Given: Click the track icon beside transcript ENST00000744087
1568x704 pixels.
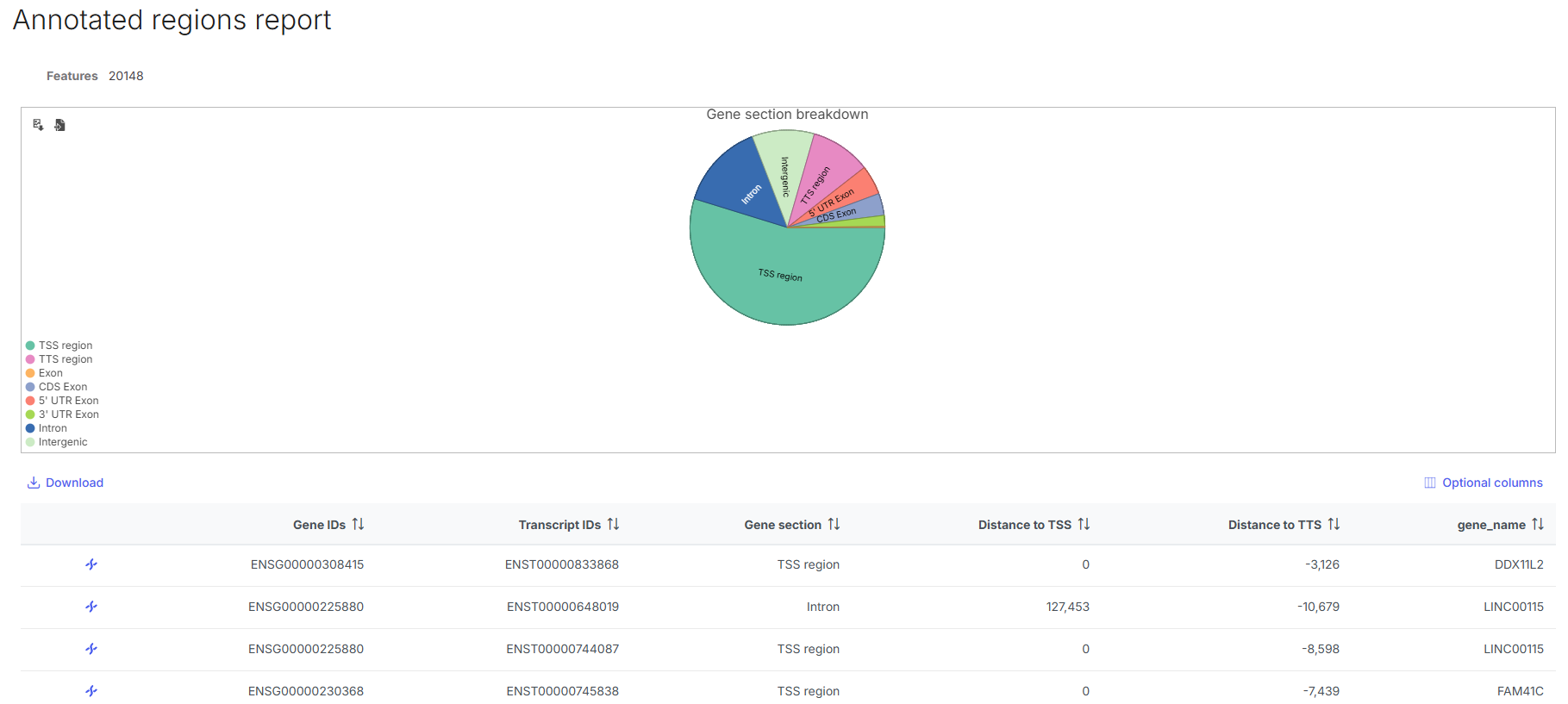Looking at the screenshot, I should (91, 649).
